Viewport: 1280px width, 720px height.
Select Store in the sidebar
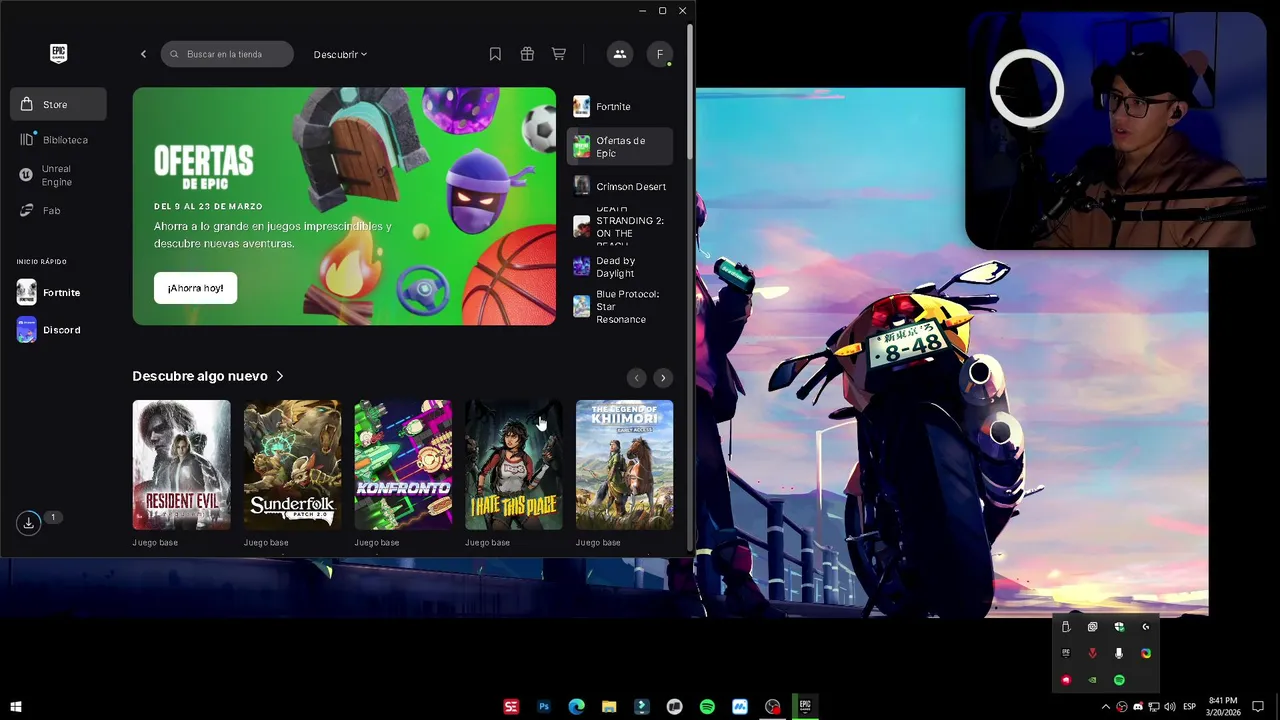[58, 104]
